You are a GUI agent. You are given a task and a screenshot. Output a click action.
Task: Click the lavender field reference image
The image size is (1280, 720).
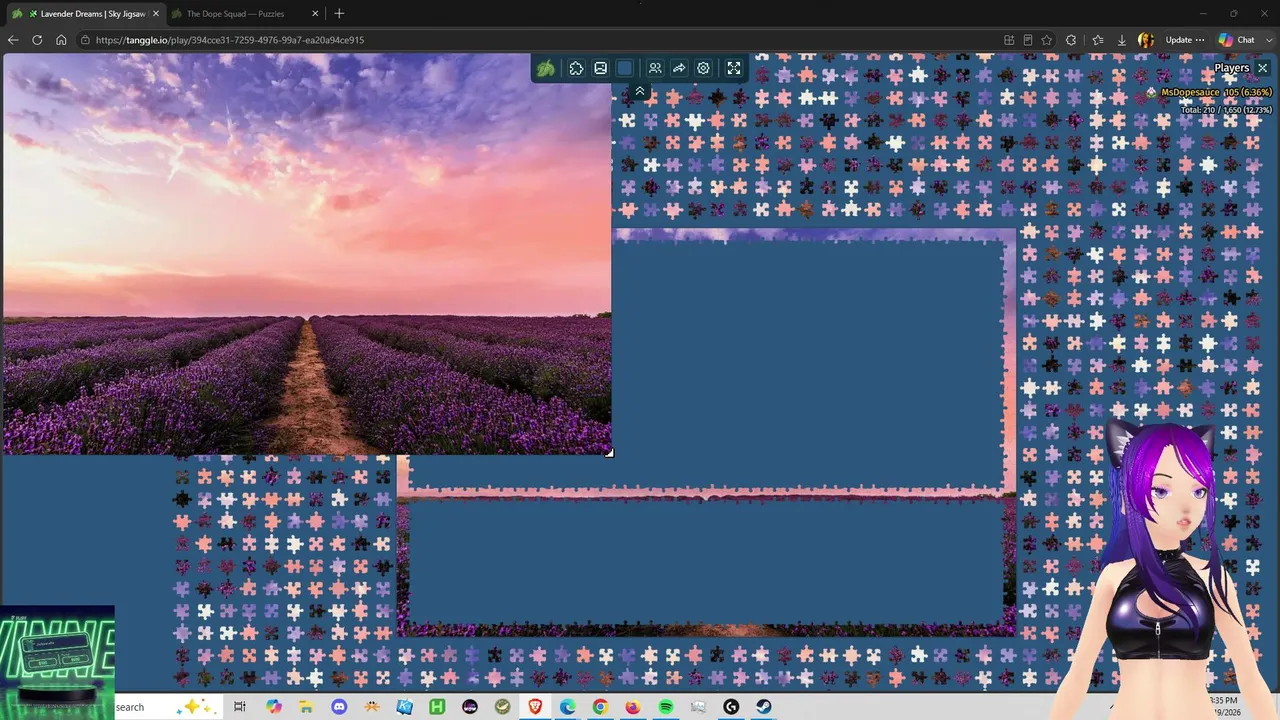click(x=307, y=254)
